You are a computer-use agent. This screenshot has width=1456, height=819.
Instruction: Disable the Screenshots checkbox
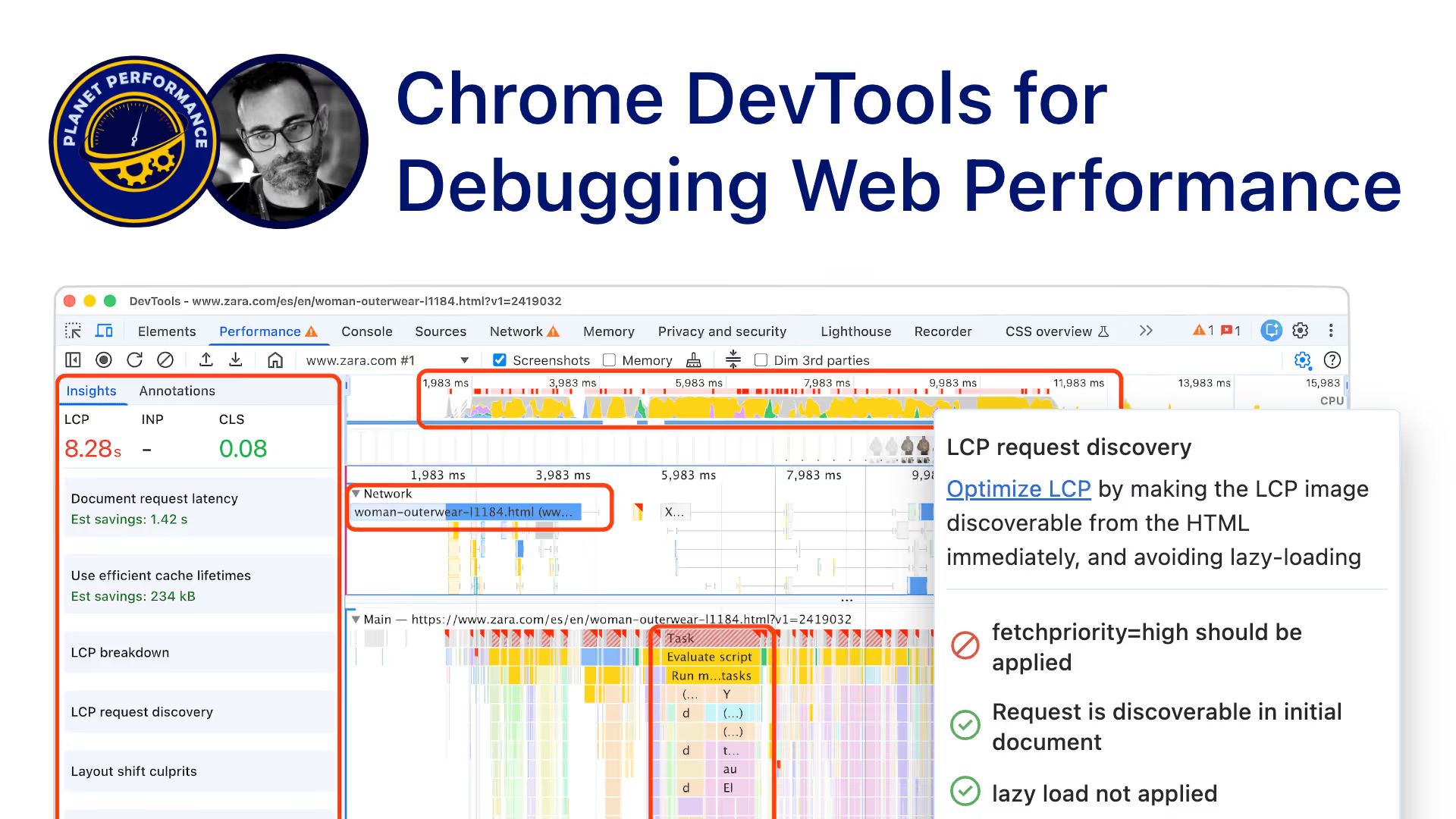[x=499, y=359]
